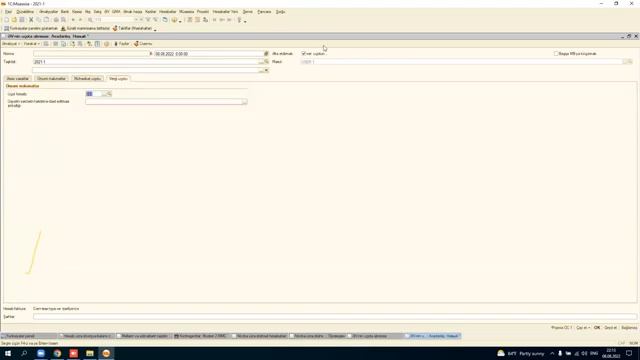Click the magnifier icon at the Təşkilat field
Viewport: 640px width, 360px height.
click(x=267, y=62)
